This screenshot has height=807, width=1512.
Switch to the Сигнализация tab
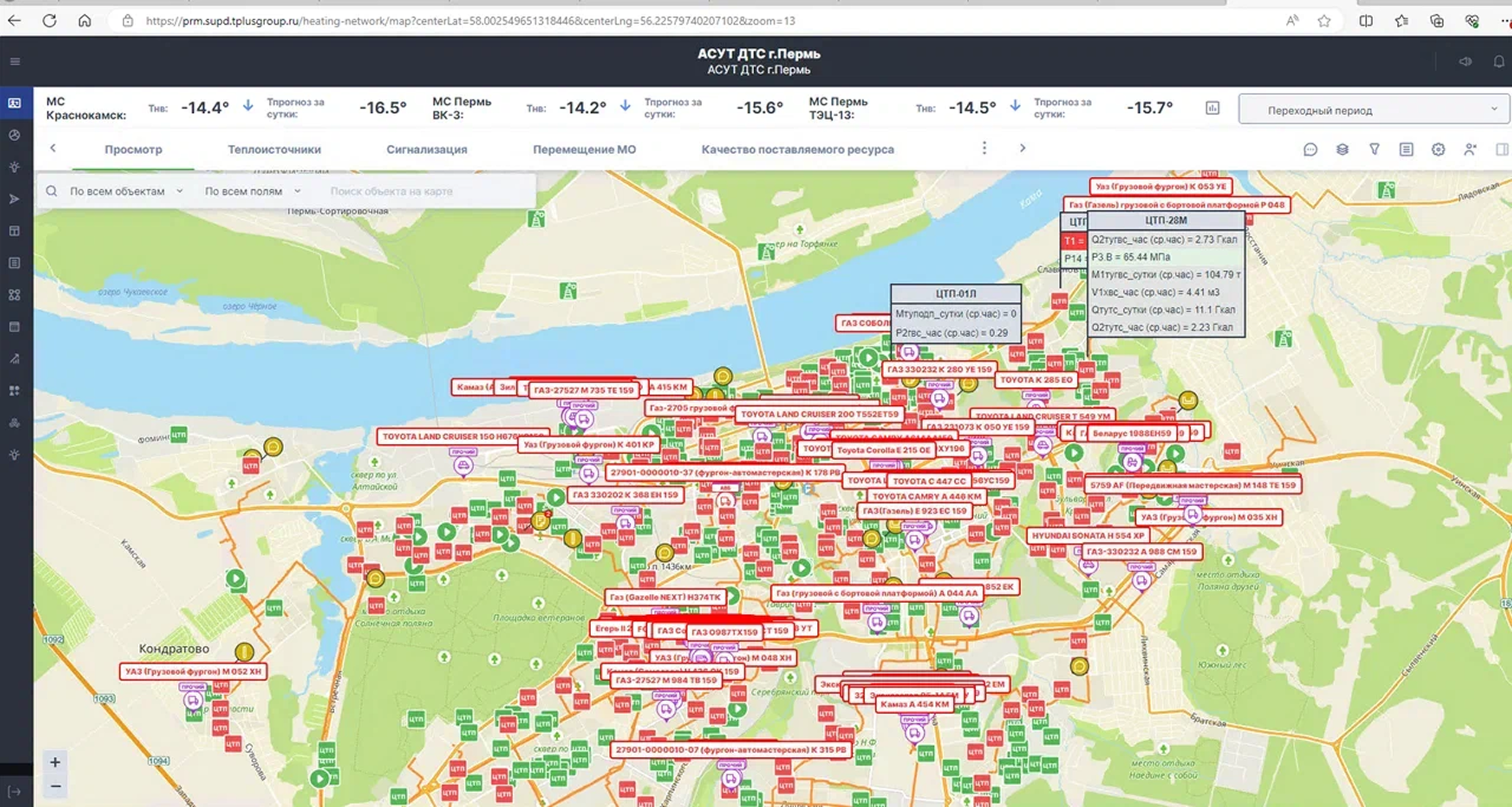pyautogui.click(x=427, y=150)
